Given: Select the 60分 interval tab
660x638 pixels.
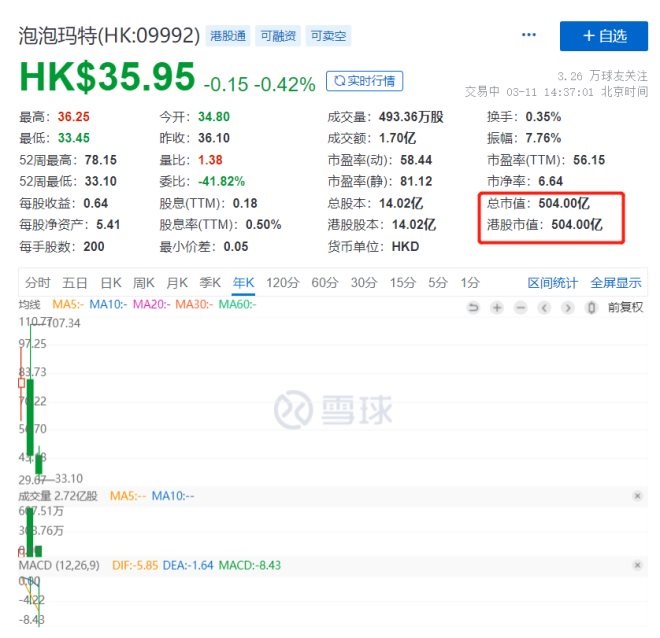Looking at the screenshot, I should click(325, 283).
